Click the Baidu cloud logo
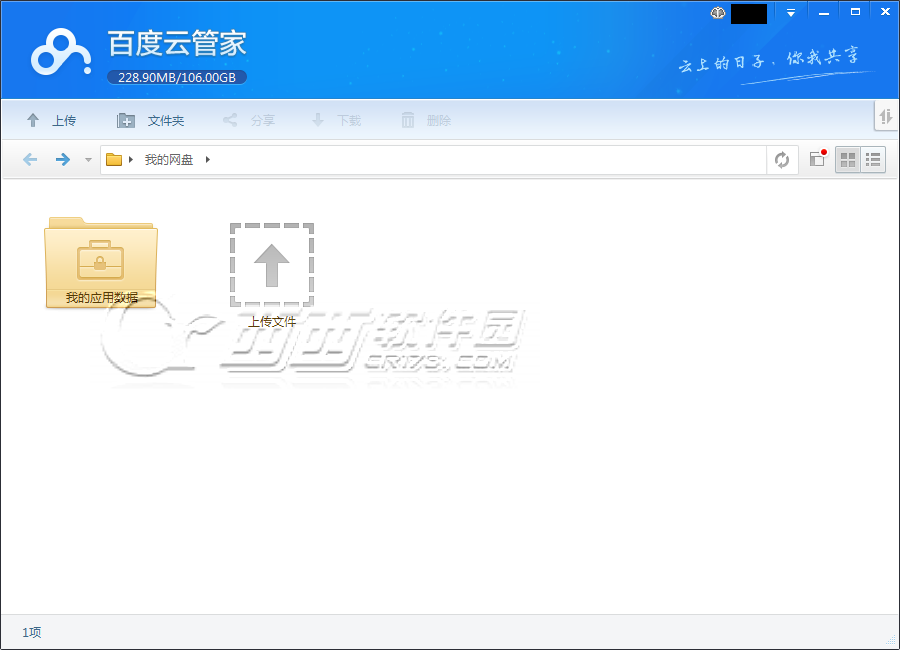This screenshot has width=900, height=650. [61, 53]
